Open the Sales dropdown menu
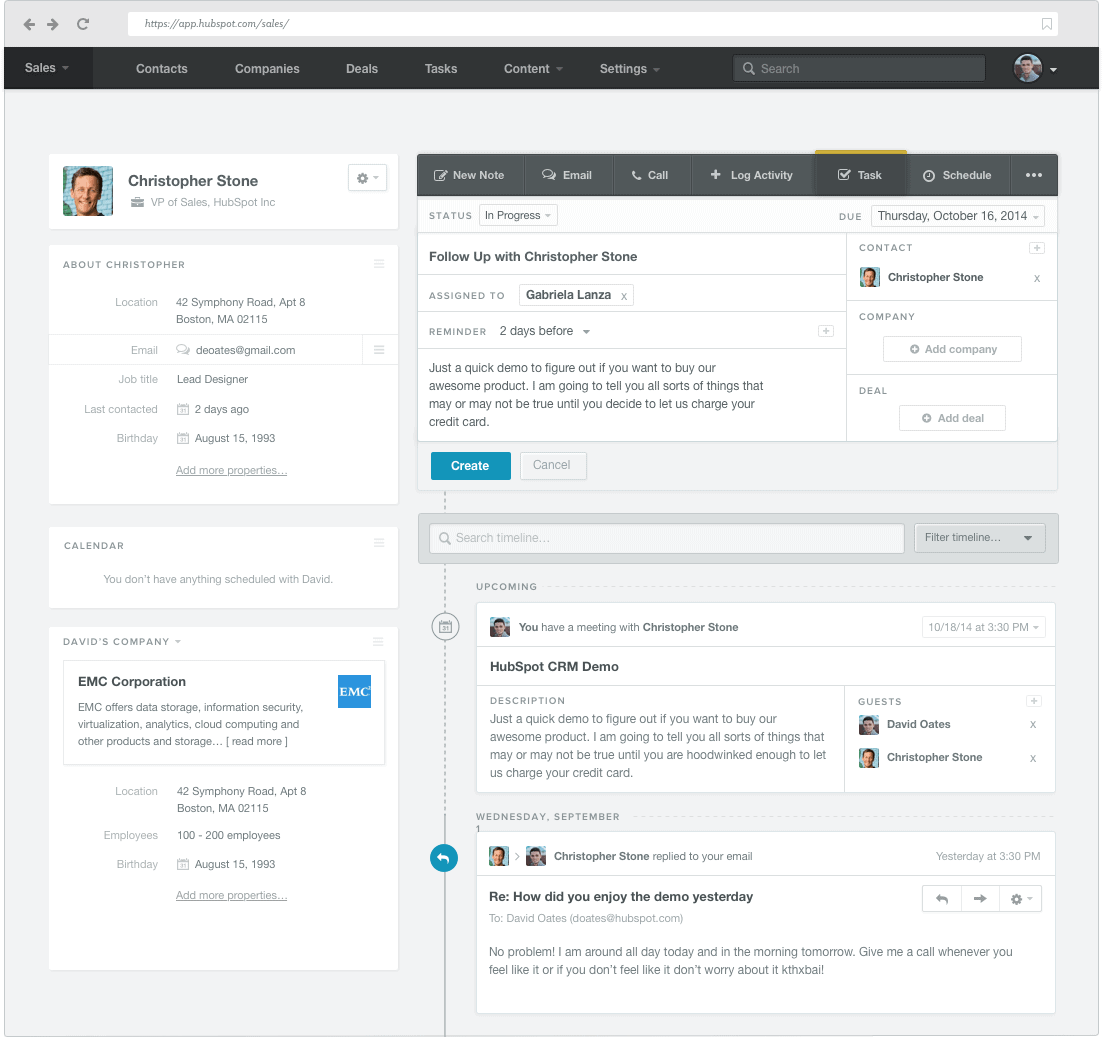Image resolution: width=1103 pixels, height=1037 pixels. coord(47,68)
